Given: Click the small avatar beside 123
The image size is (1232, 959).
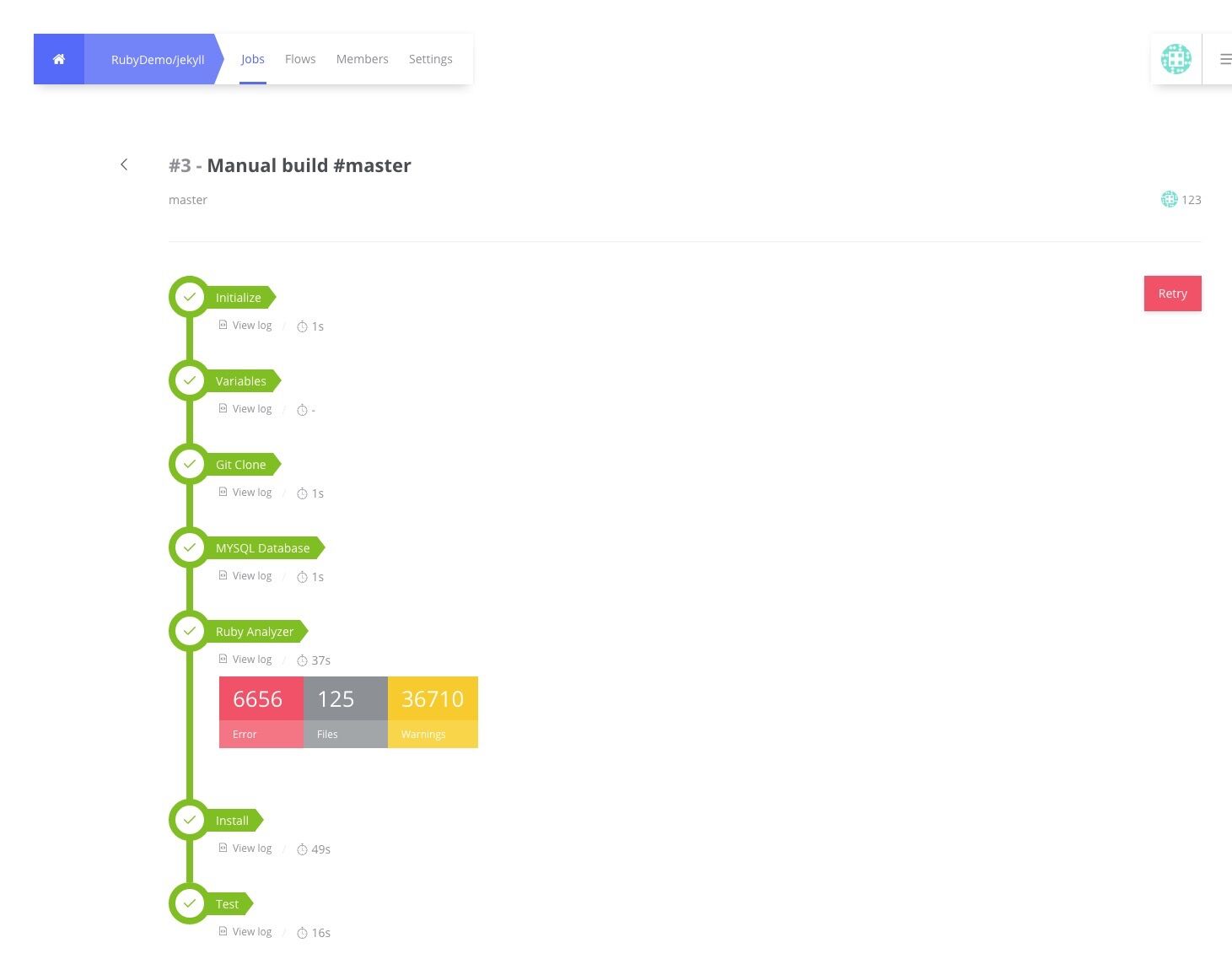Looking at the screenshot, I should click(1169, 199).
